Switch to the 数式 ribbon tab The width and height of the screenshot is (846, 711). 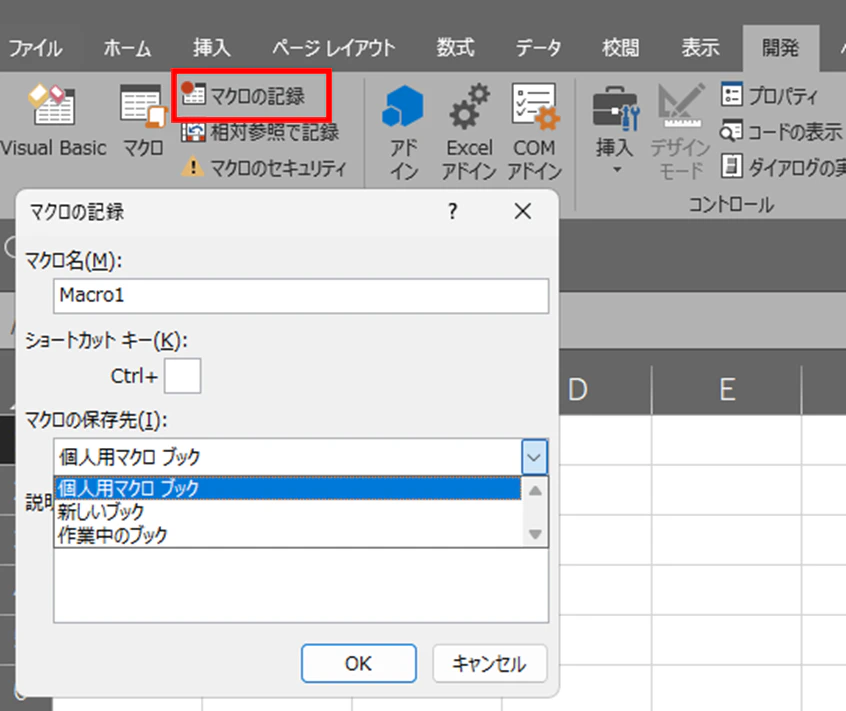(x=455, y=48)
